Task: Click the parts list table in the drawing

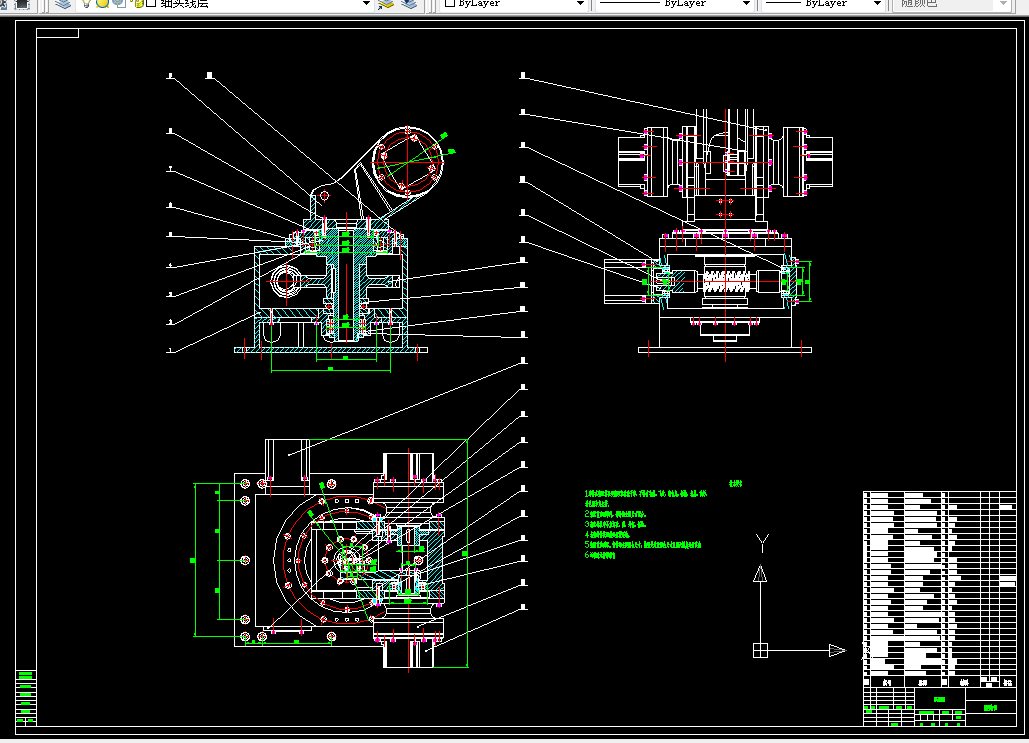Action: 940,589
